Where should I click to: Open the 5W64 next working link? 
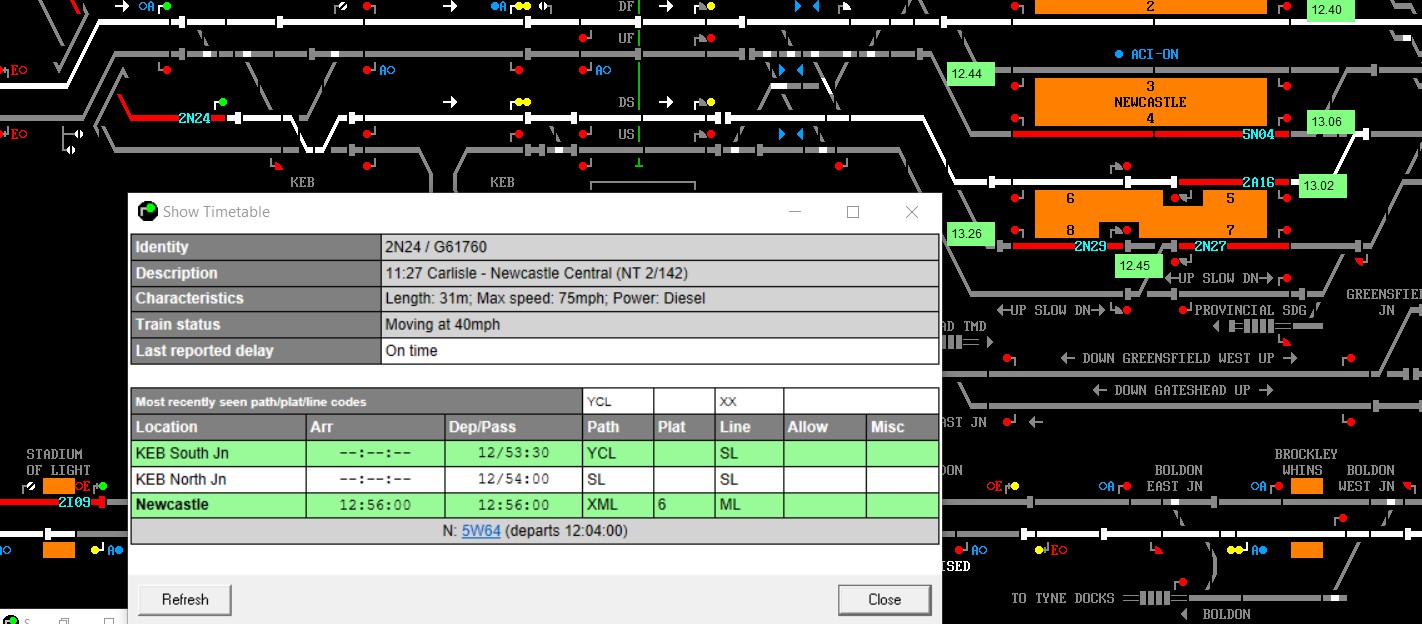click(x=481, y=531)
